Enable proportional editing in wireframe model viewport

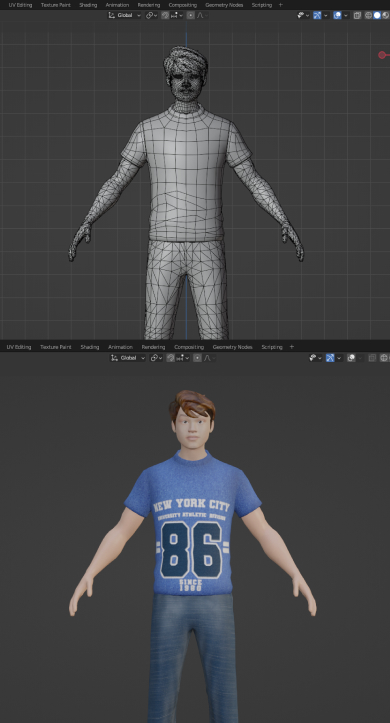[x=191, y=15]
